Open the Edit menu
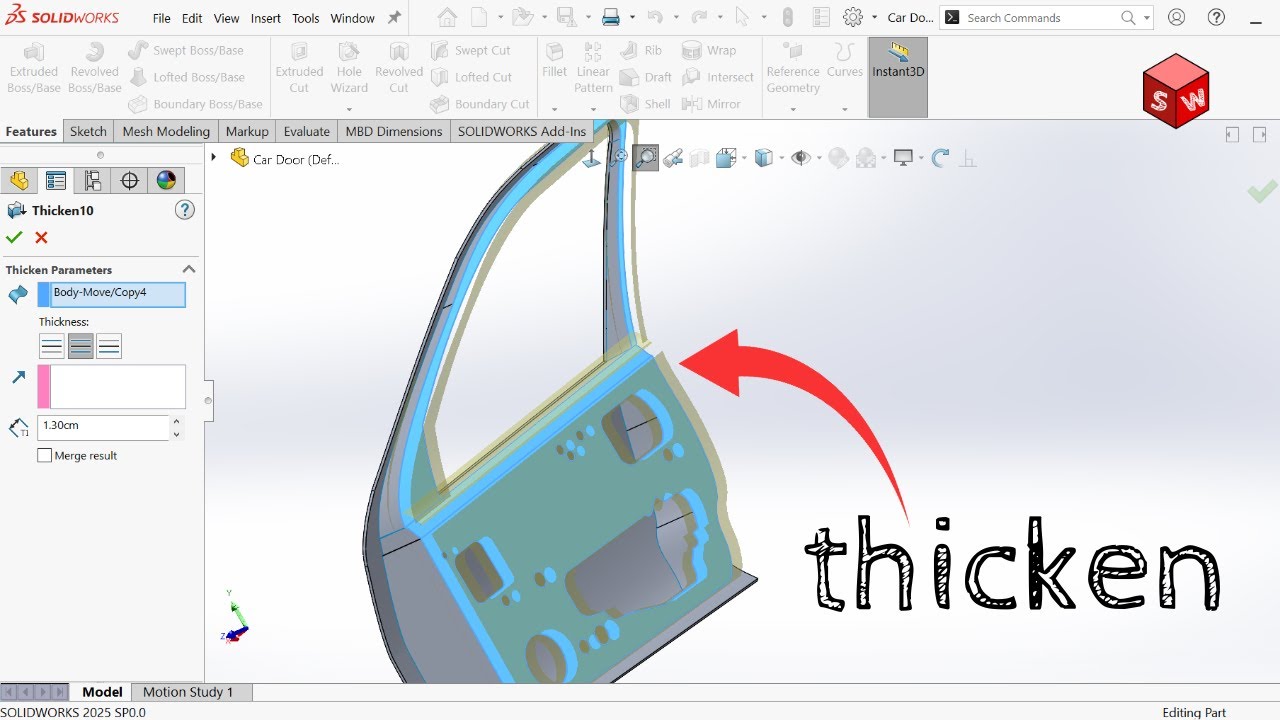The height and width of the screenshot is (720, 1280). click(192, 18)
